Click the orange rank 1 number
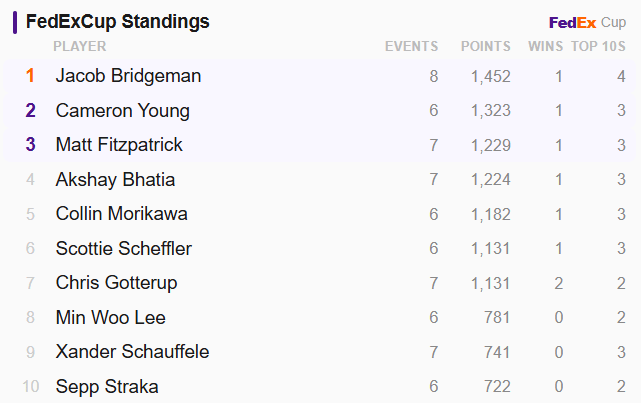This screenshot has width=641, height=403. (30, 76)
